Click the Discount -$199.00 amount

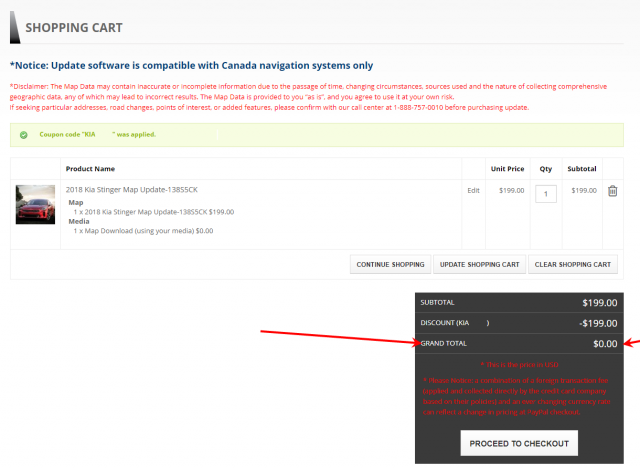click(596, 323)
